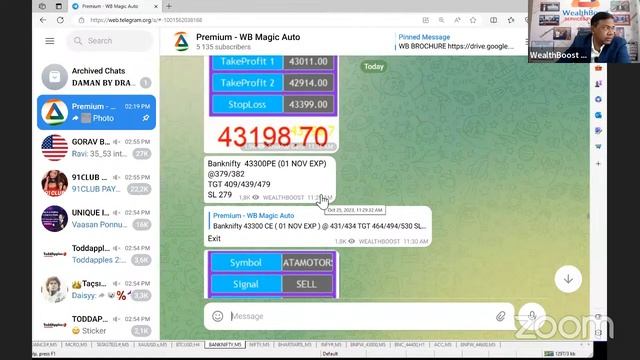Start a voice recording with microphone button
640x360 pixels.
point(531,316)
